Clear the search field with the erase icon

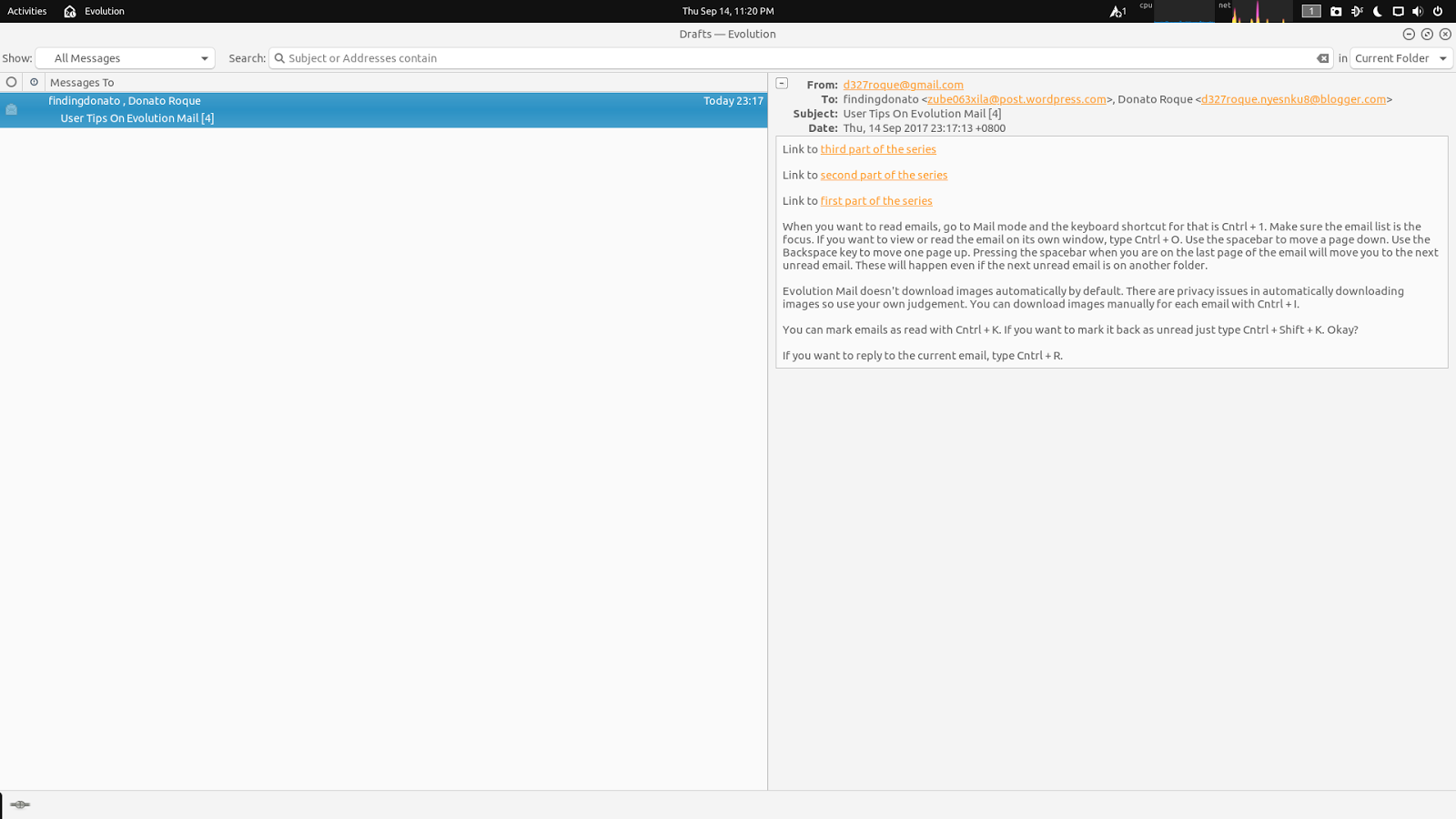[x=1322, y=58]
